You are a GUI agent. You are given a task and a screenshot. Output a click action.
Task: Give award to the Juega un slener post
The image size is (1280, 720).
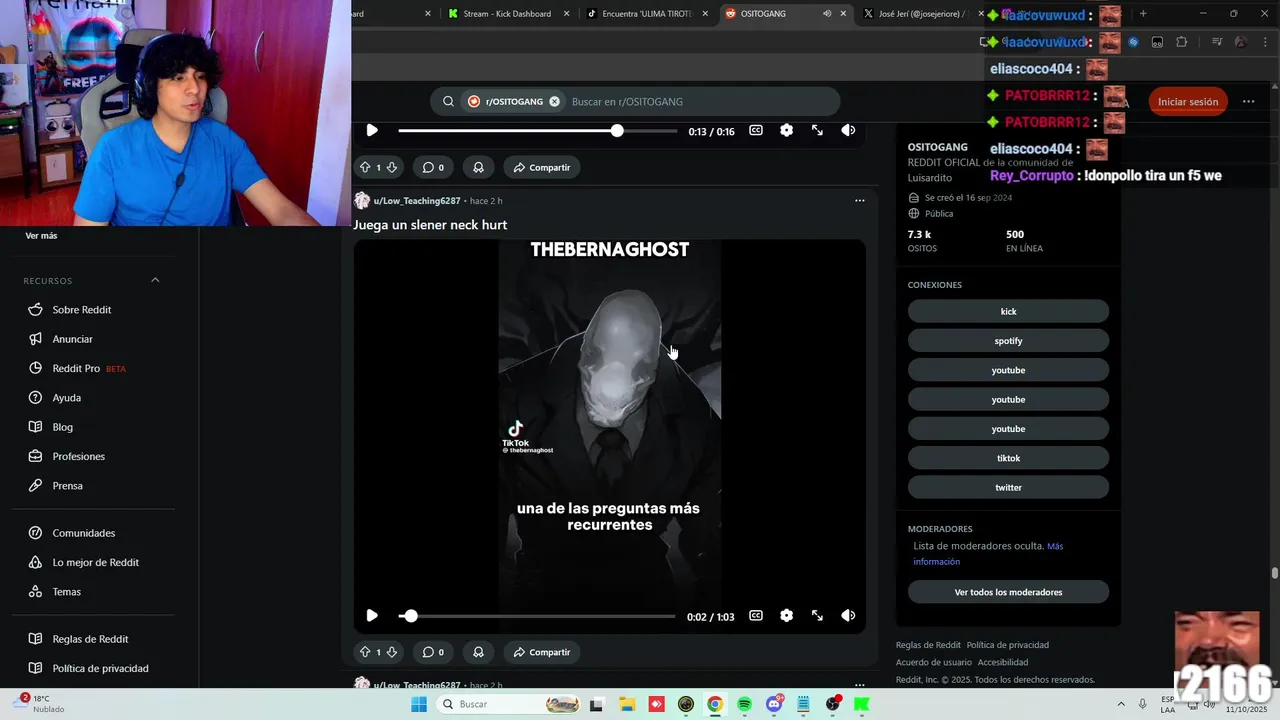[478, 652]
